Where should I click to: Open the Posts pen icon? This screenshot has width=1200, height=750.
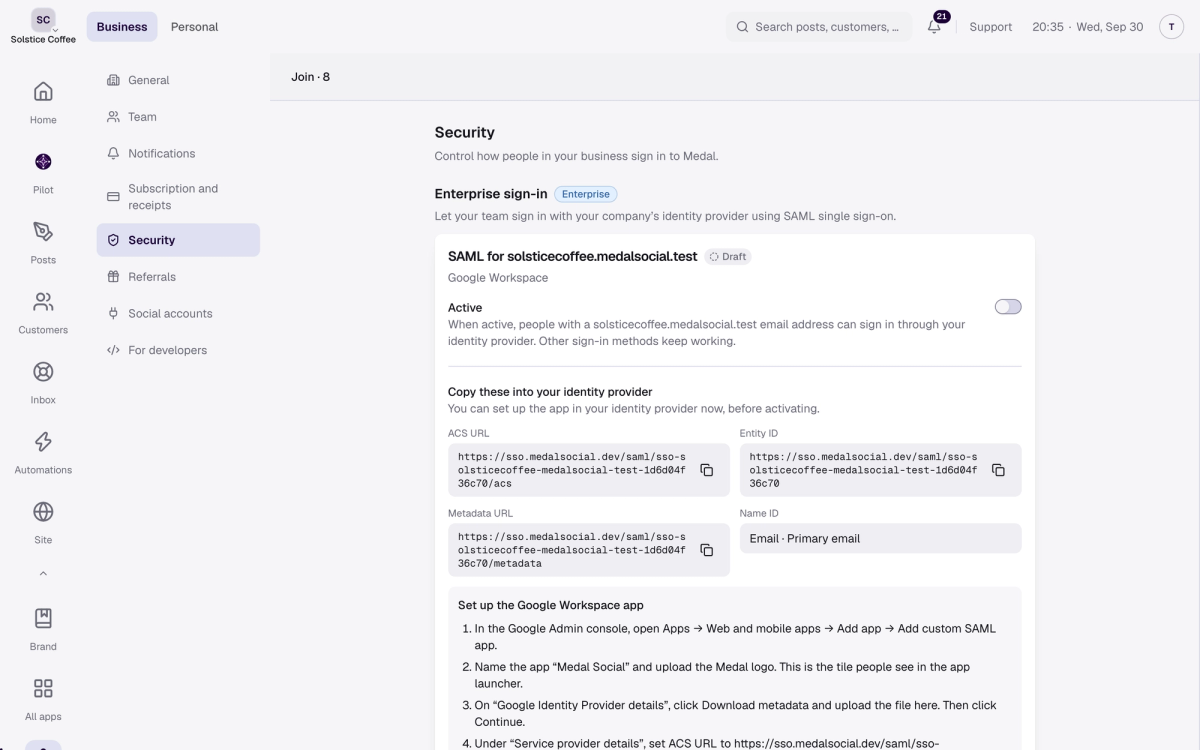point(43,232)
